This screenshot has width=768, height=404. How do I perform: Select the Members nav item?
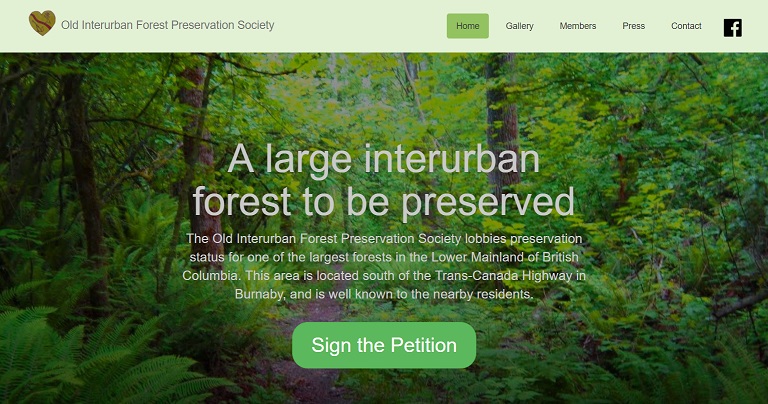point(578,26)
